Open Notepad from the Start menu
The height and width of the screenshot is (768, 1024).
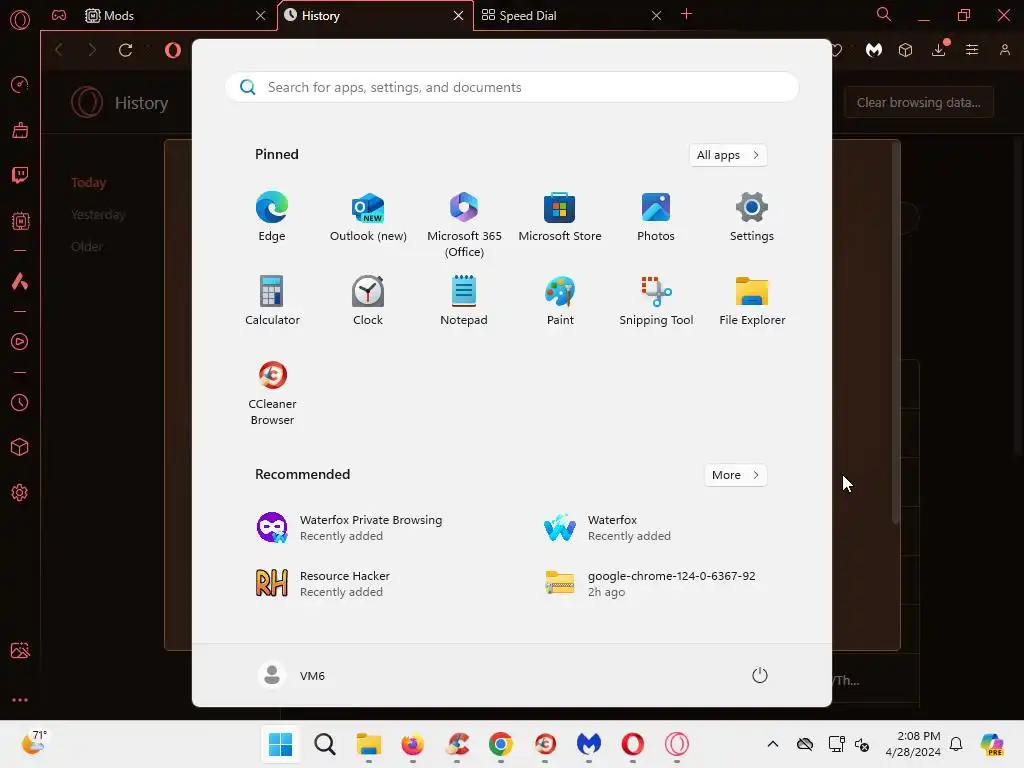[x=464, y=300]
